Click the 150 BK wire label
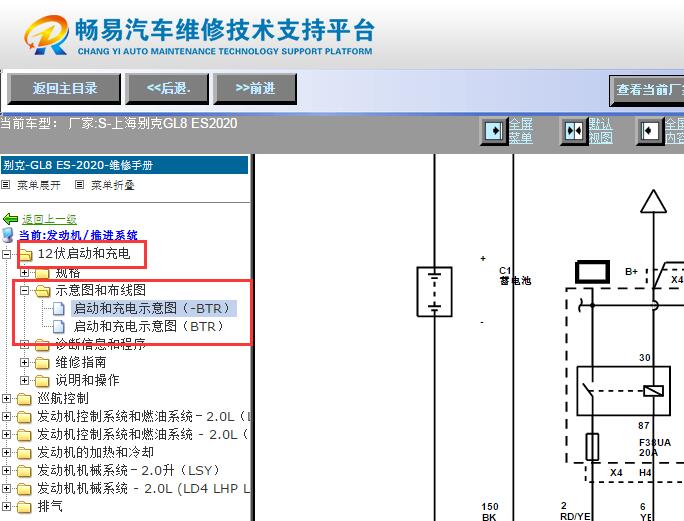Screen dimensions: 684x521 coord(490,511)
